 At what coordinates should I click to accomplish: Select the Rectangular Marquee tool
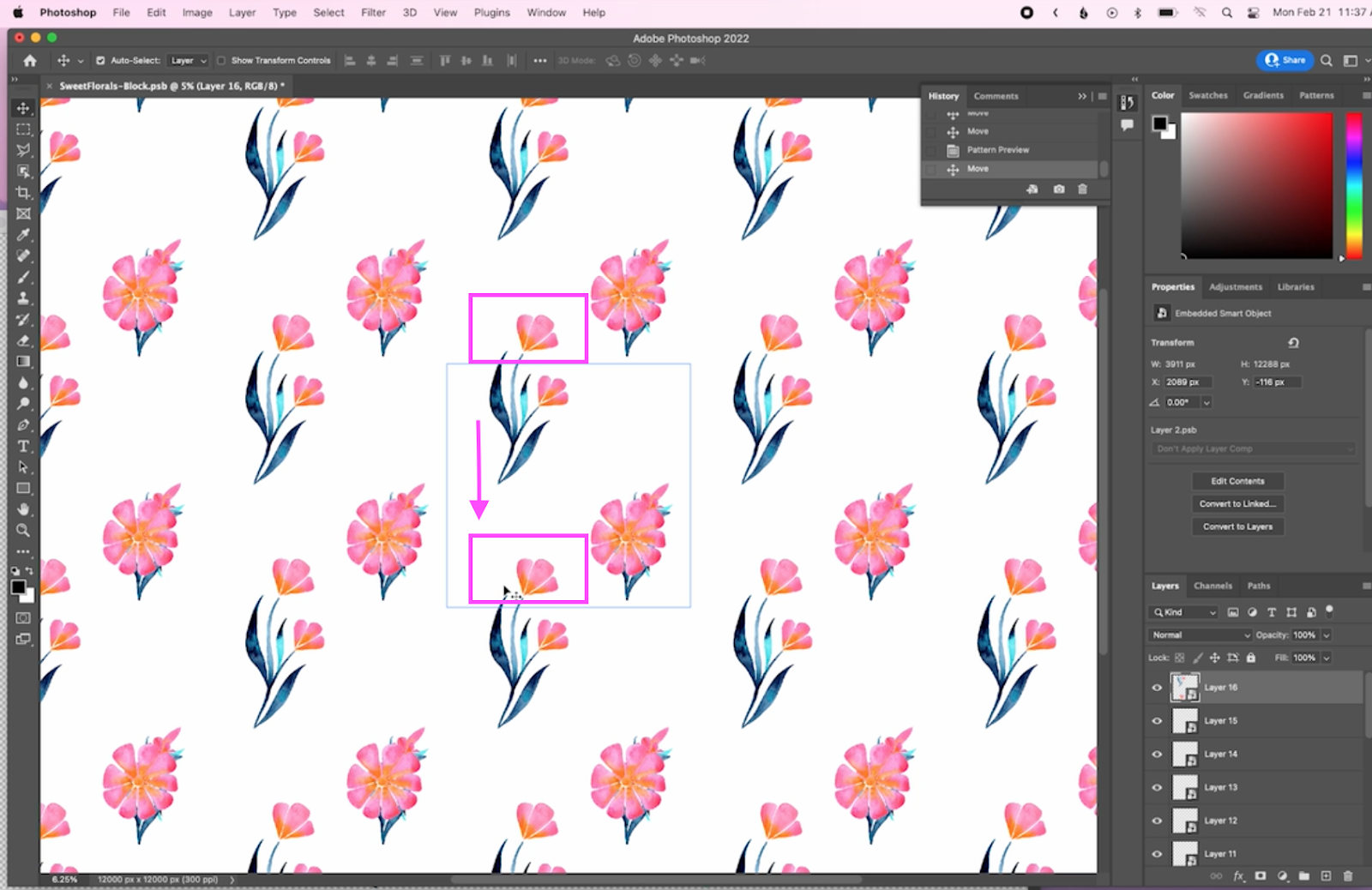pyautogui.click(x=23, y=129)
